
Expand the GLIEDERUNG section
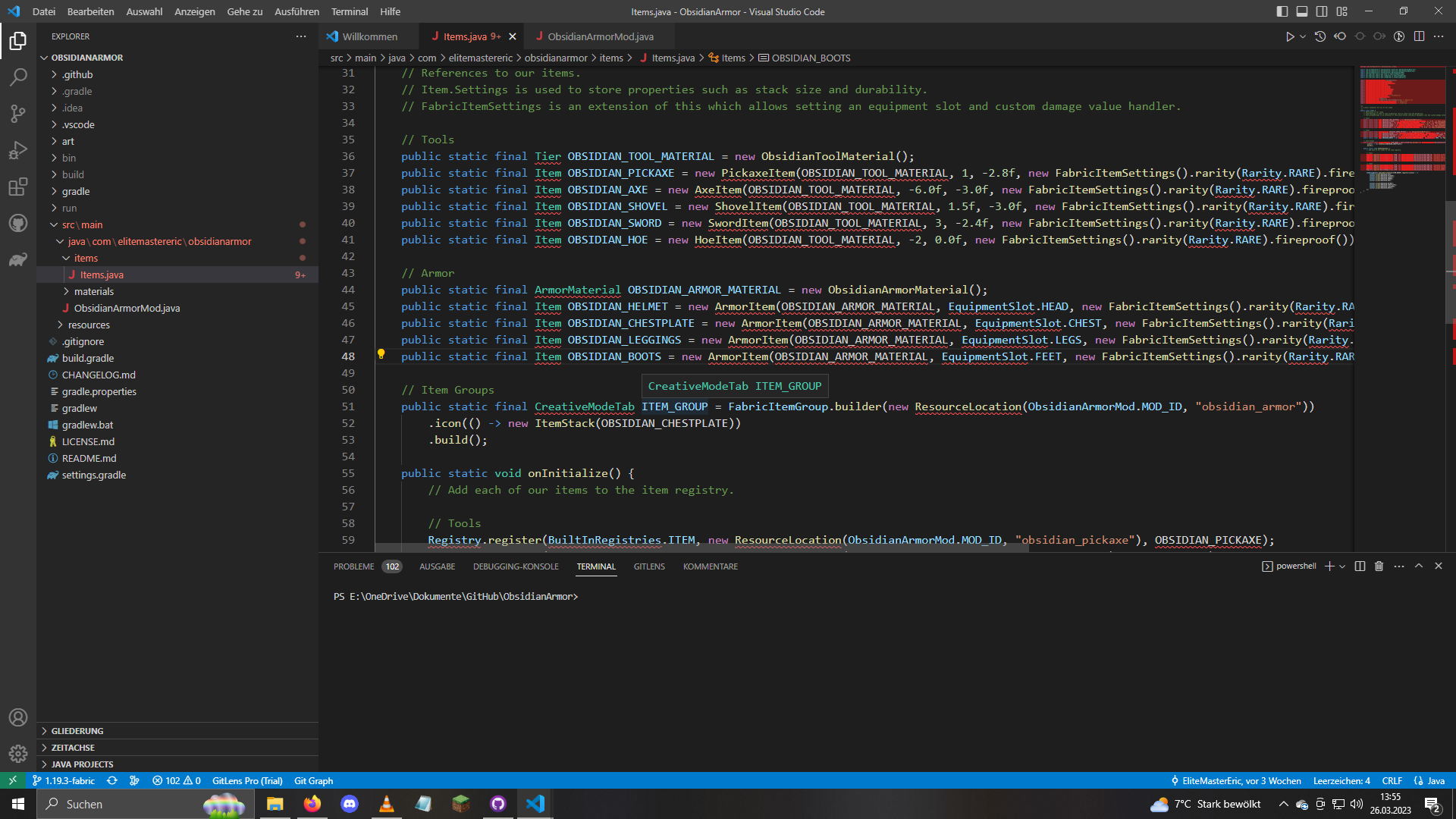[x=77, y=730]
